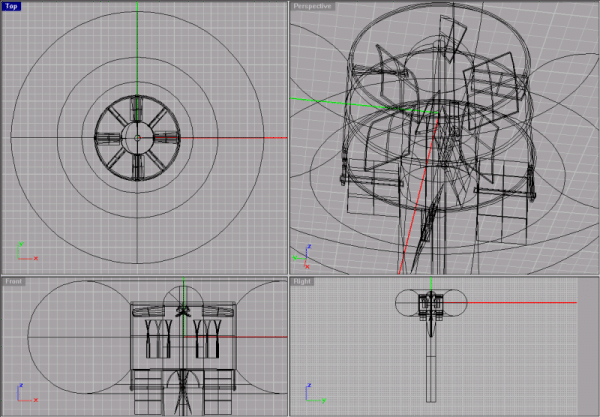Screen dimensions: 600x417
Task: Pick the outermost circle in Top viewport
Action: pyautogui.click(x=138, y=14)
